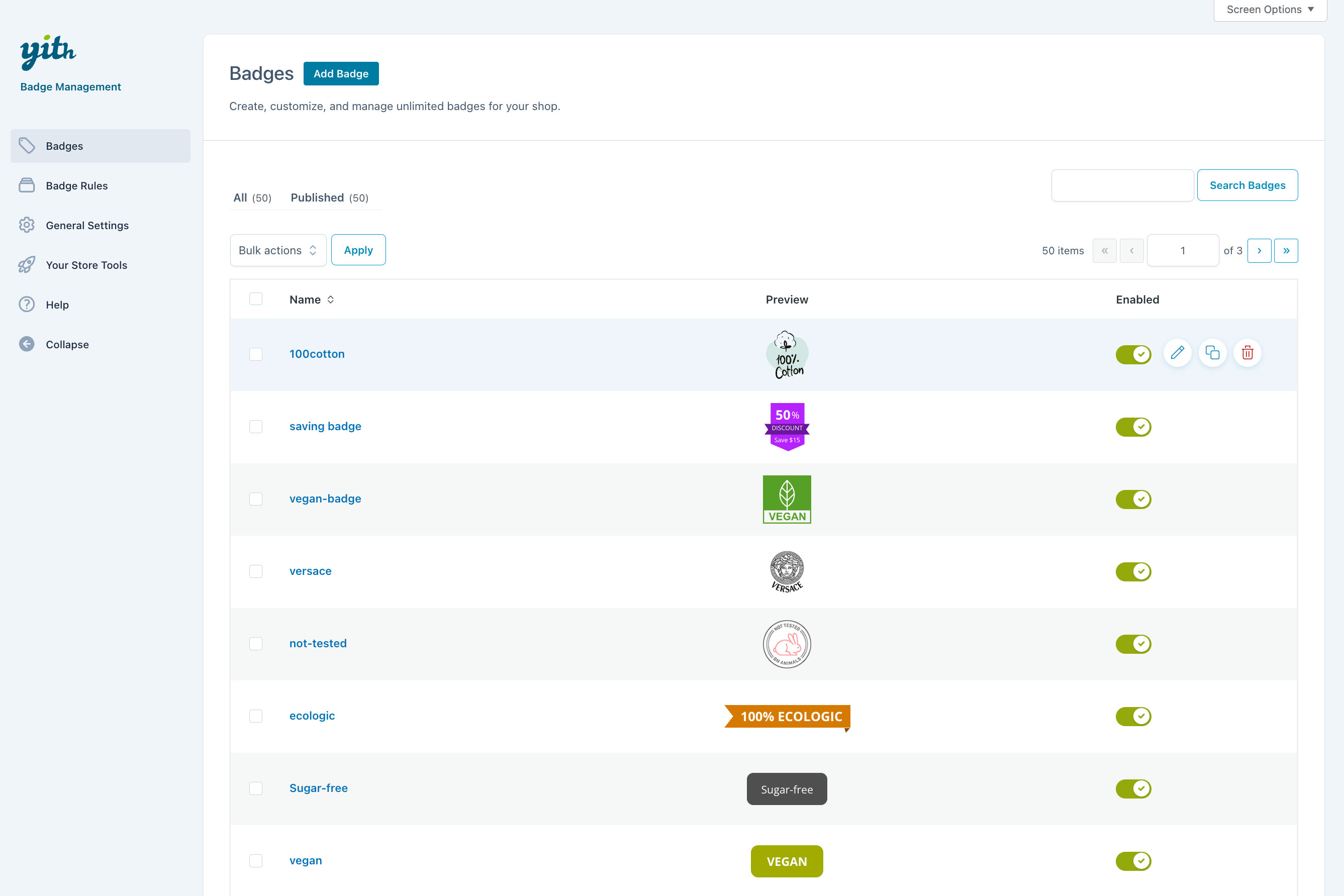Open Badge Rules from the sidebar
Image resolution: width=1344 pixels, height=896 pixels.
click(76, 186)
